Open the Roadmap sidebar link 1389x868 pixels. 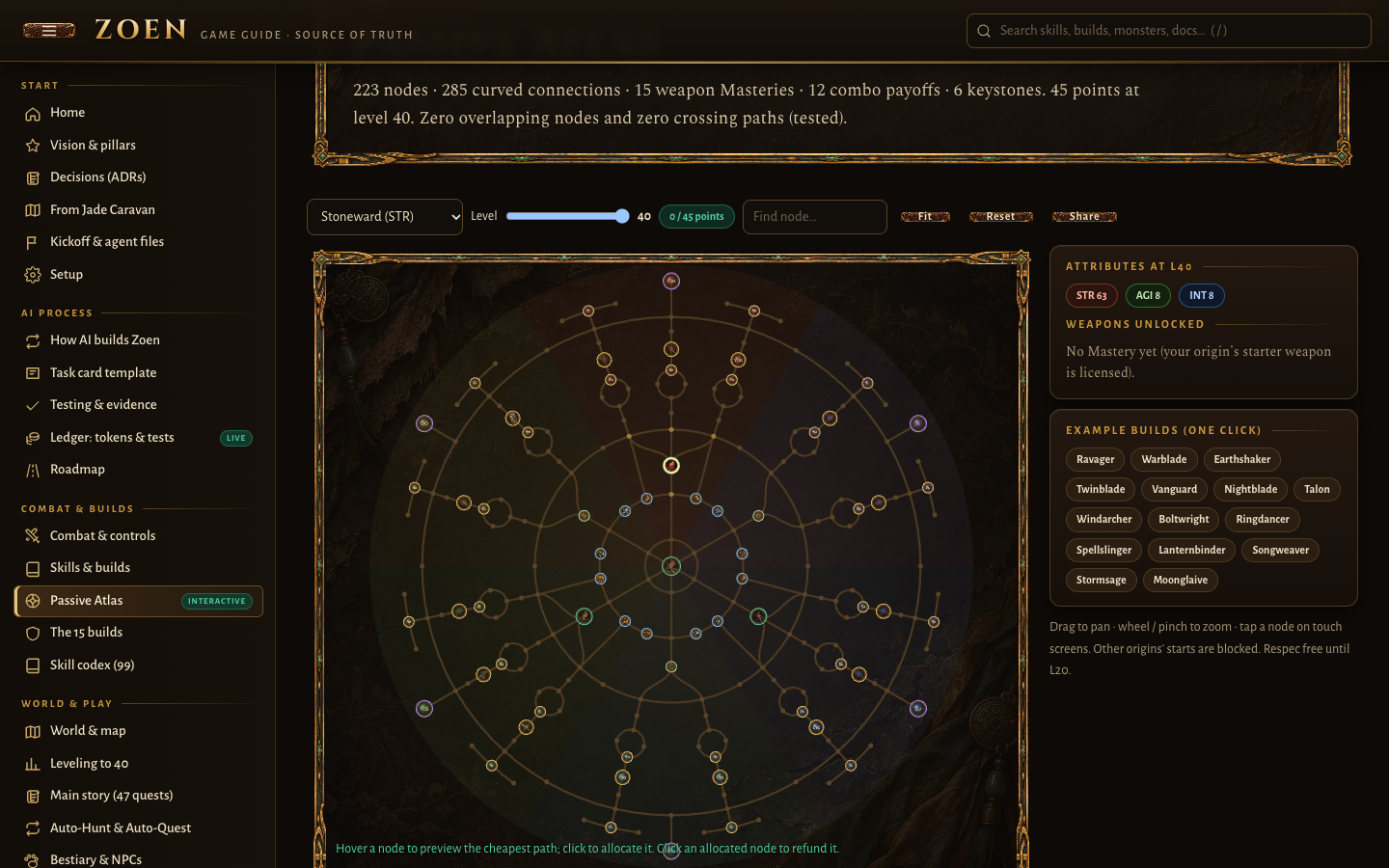pos(77,470)
